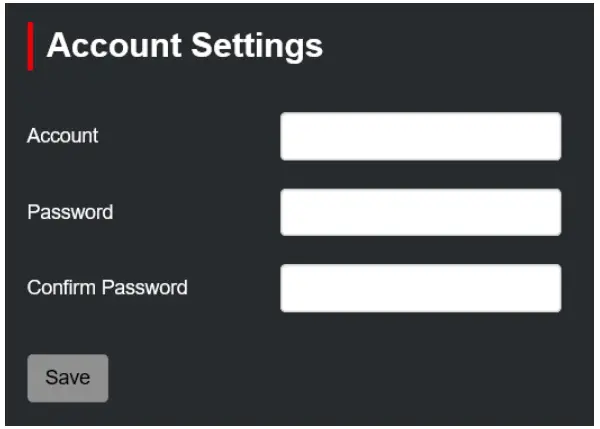Click the Password label text
Viewport: 600px width, 429px height.
point(70,212)
